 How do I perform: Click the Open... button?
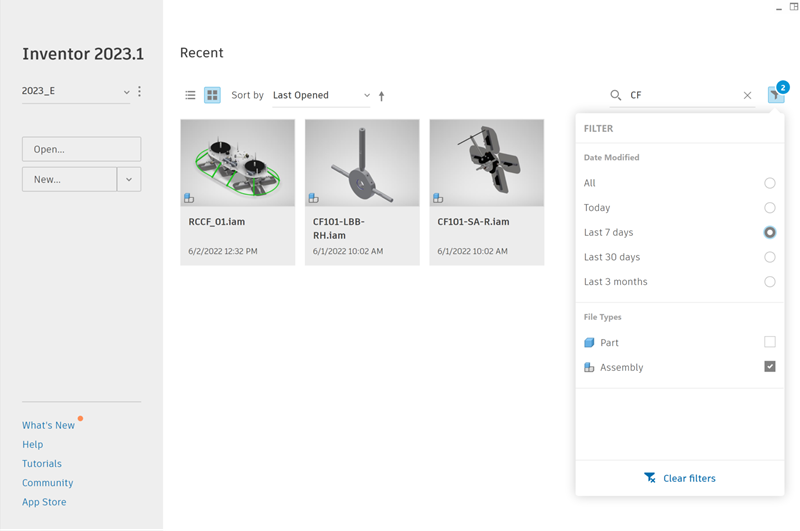[81, 149]
